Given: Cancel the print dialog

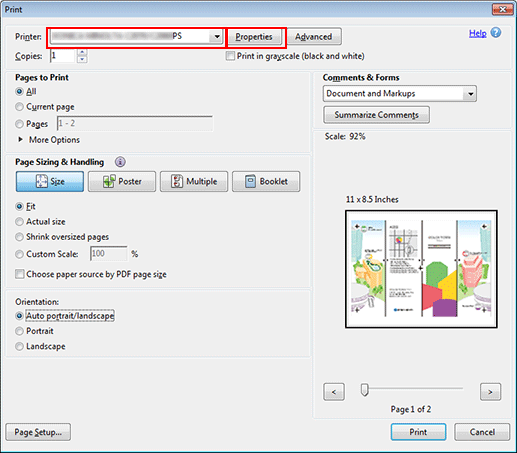Looking at the screenshot, I should (482, 432).
